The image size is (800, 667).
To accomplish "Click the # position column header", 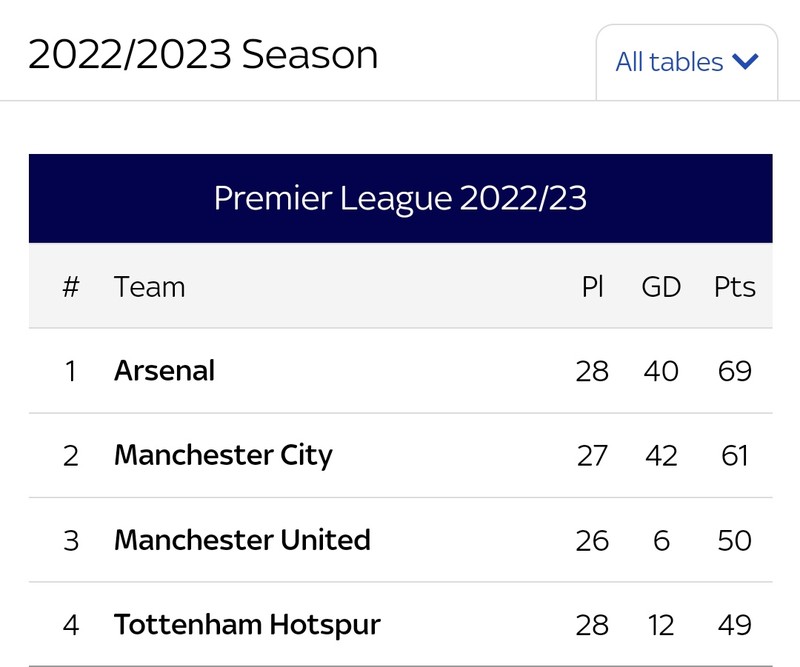I will (71, 287).
